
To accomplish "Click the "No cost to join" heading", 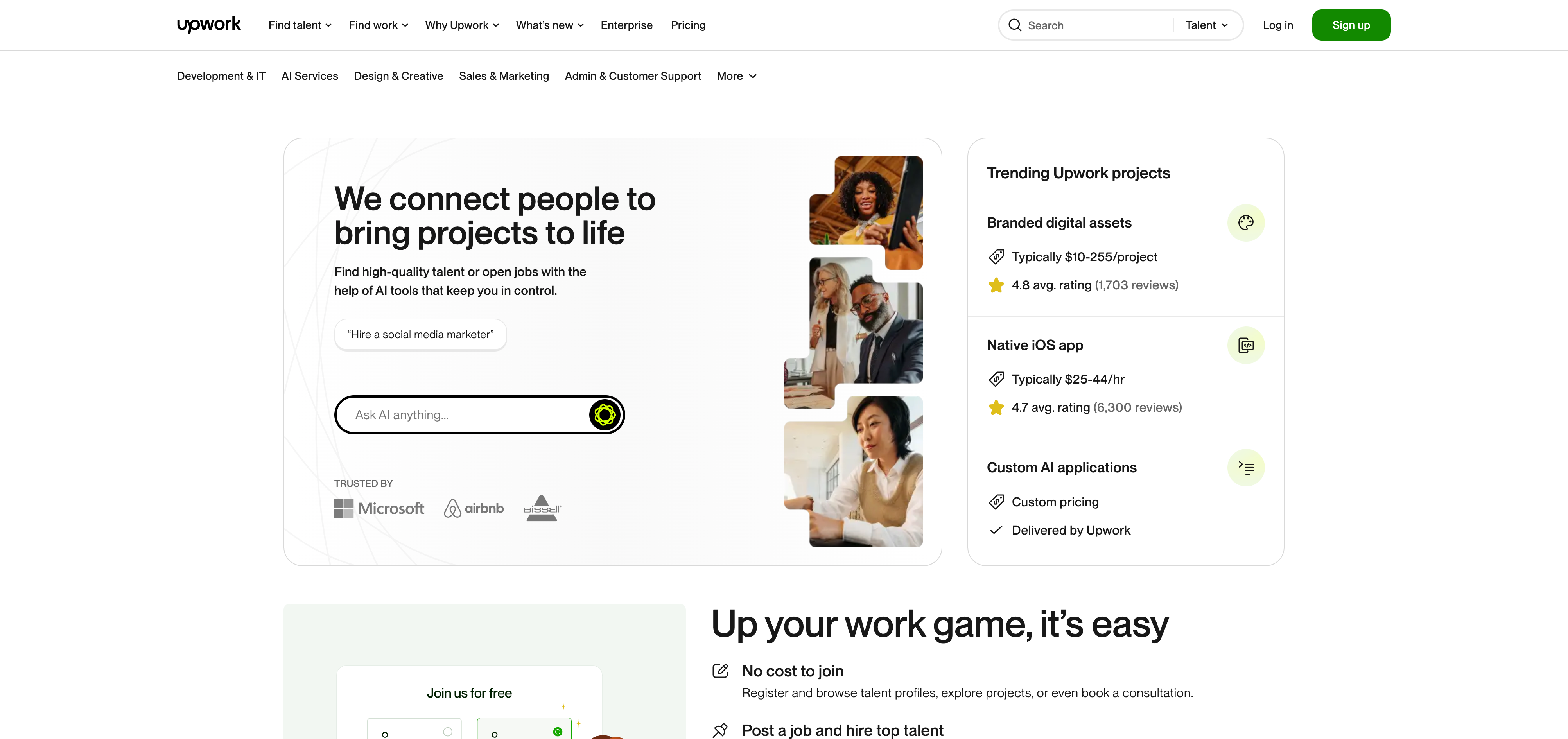I will pos(793,671).
